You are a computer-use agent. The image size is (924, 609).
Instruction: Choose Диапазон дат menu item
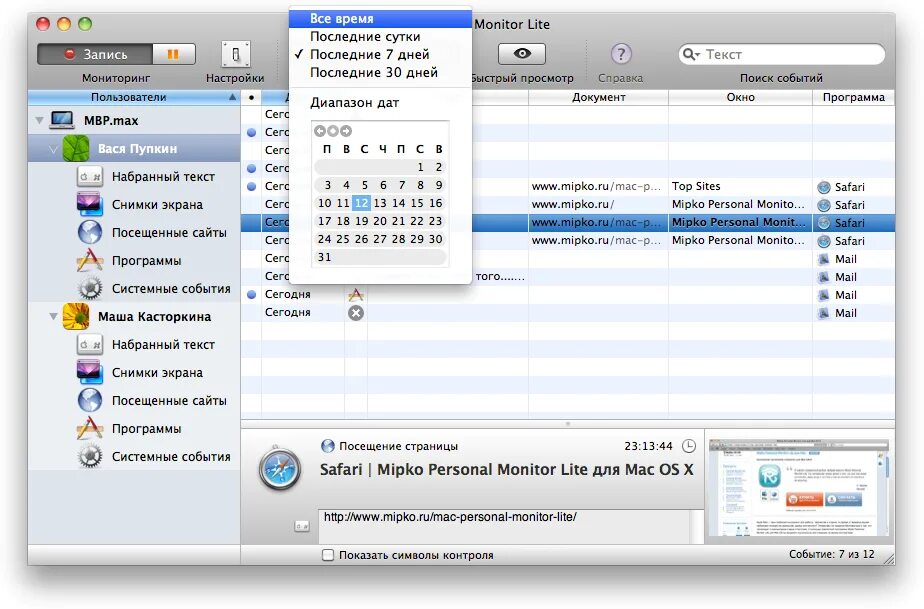tap(381, 103)
